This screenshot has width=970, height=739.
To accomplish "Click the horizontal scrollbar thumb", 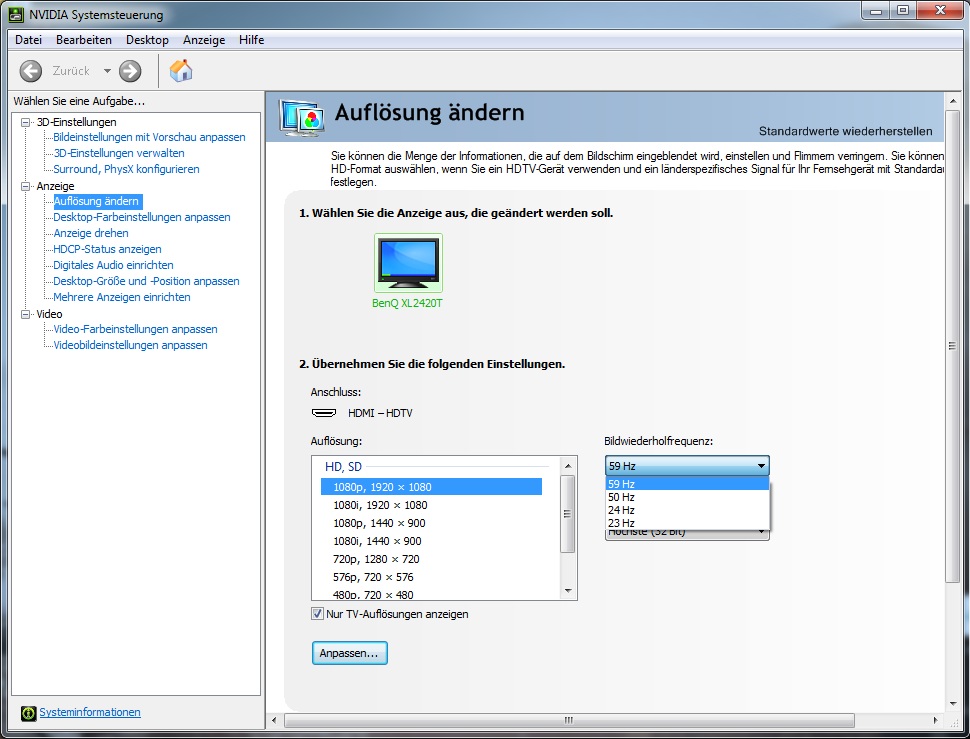I will click(x=569, y=720).
